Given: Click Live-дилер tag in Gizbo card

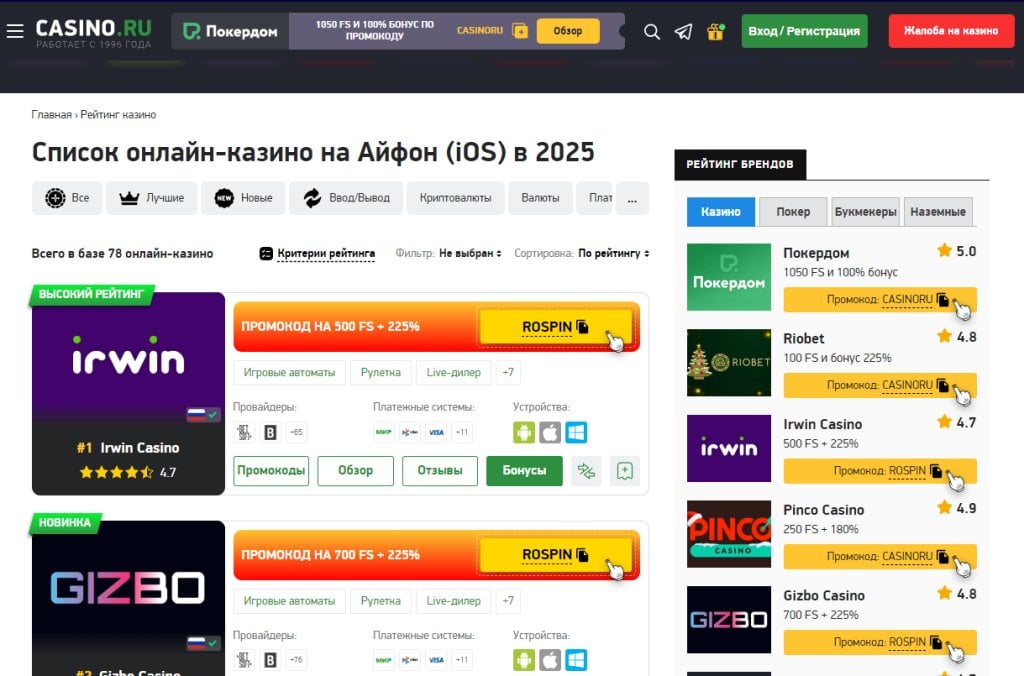Looking at the screenshot, I should [453, 601].
